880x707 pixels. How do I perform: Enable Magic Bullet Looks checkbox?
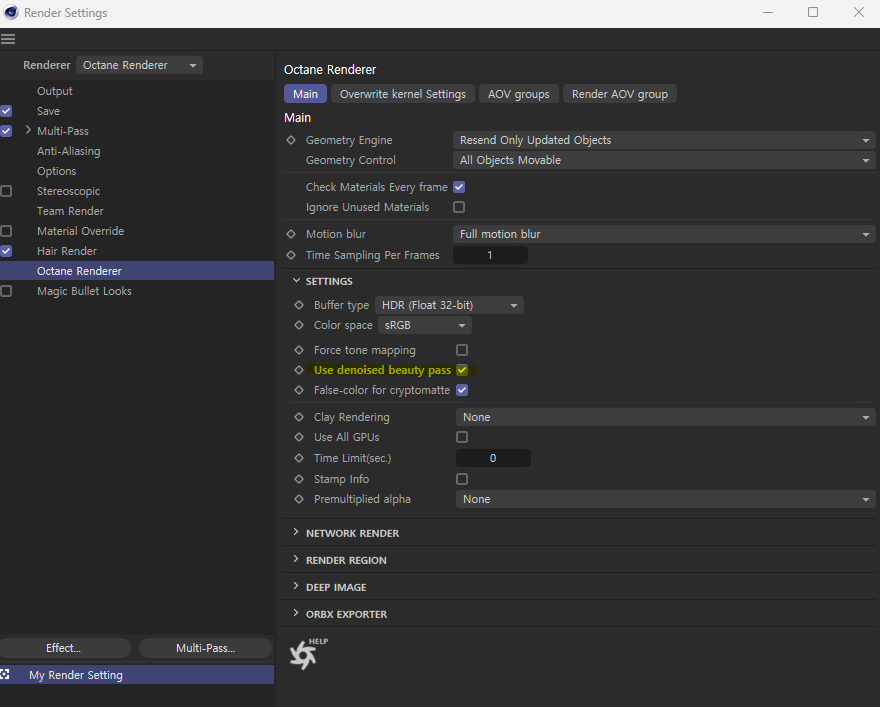coord(6,291)
